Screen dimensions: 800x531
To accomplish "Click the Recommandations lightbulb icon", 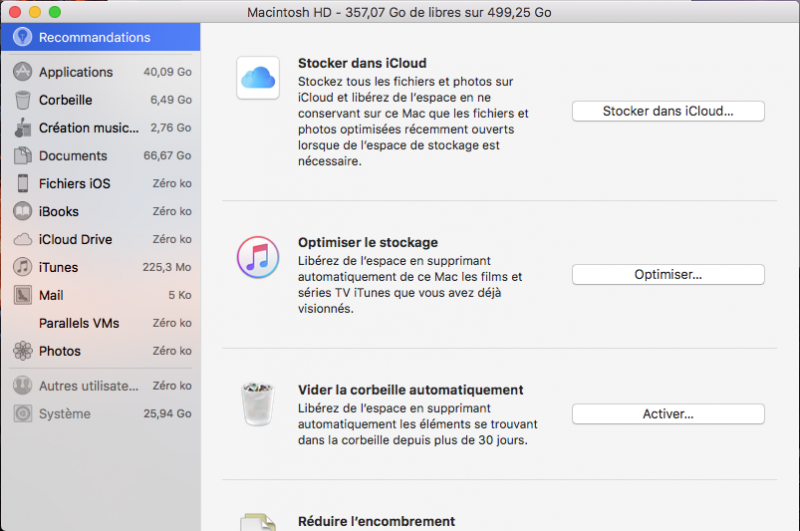I will 22,37.
